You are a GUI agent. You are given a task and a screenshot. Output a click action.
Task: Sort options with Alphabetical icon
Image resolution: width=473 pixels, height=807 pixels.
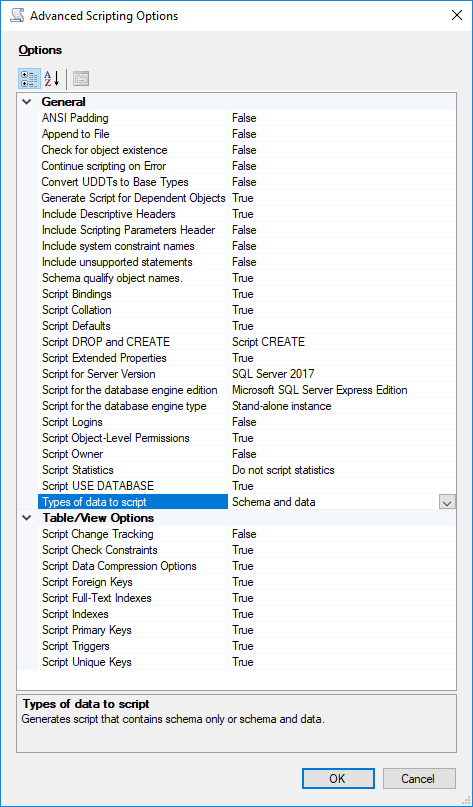51,79
